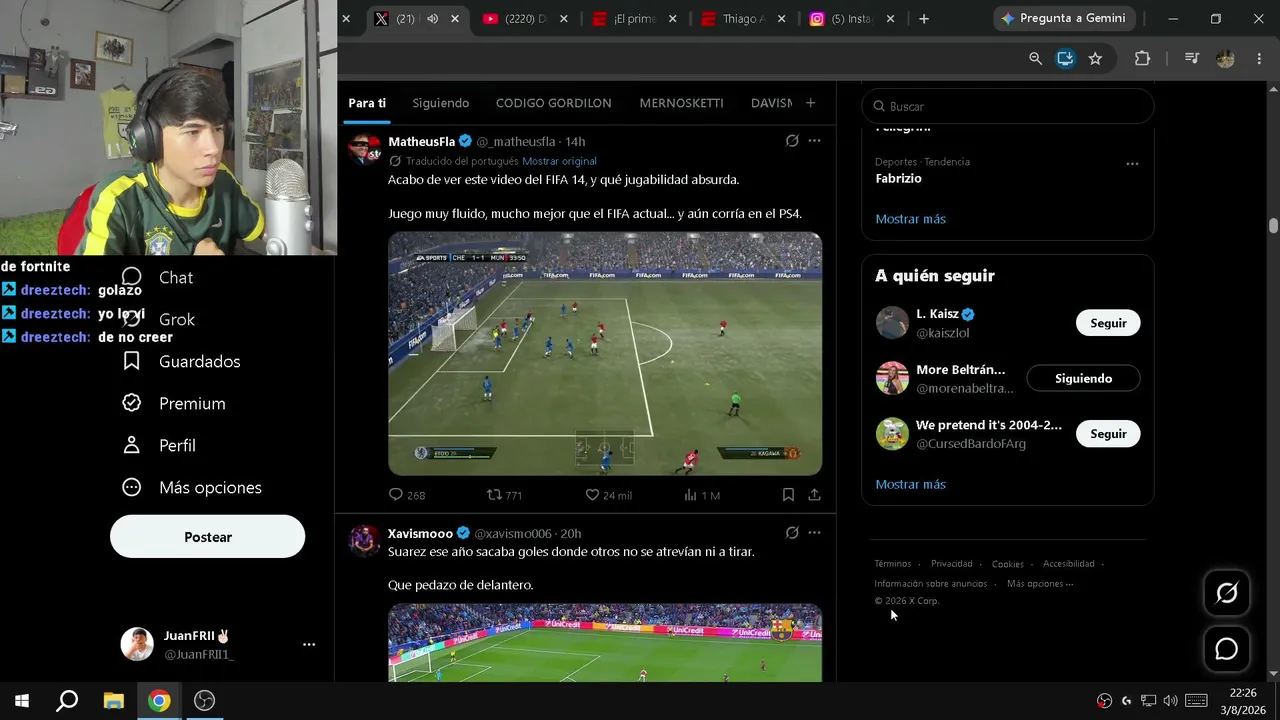Bookmark the MatheusFla post
The height and width of the screenshot is (720, 1280).
coord(788,495)
